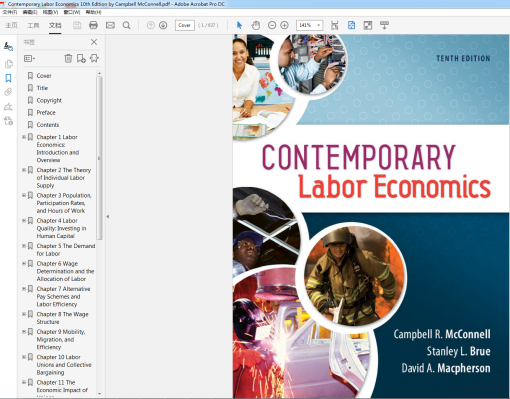Open bookmark options dropdown menu
This screenshot has width=510, height=399.
pyautogui.click(x=29, y=59)
